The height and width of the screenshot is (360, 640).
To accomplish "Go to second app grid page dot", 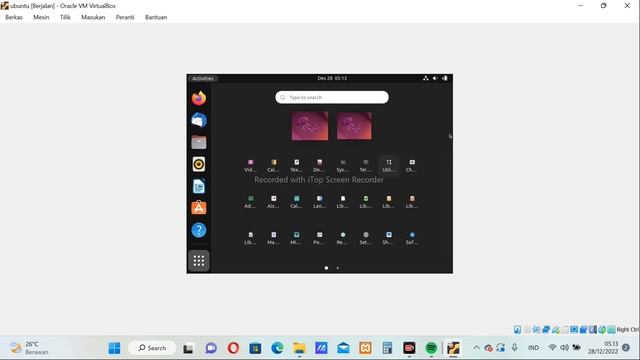I will 338,268.
